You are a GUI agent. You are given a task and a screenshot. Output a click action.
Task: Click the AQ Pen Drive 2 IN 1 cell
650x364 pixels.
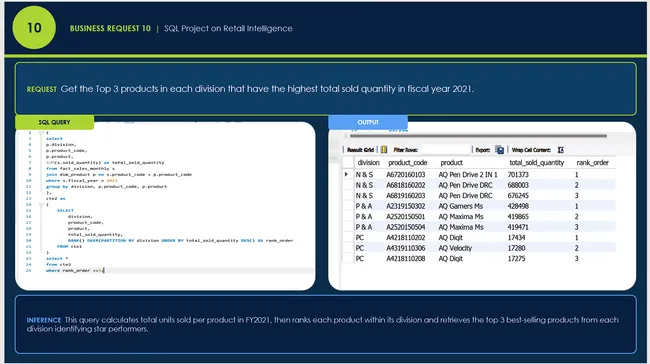pyautogui.click(x=468, y=175)
